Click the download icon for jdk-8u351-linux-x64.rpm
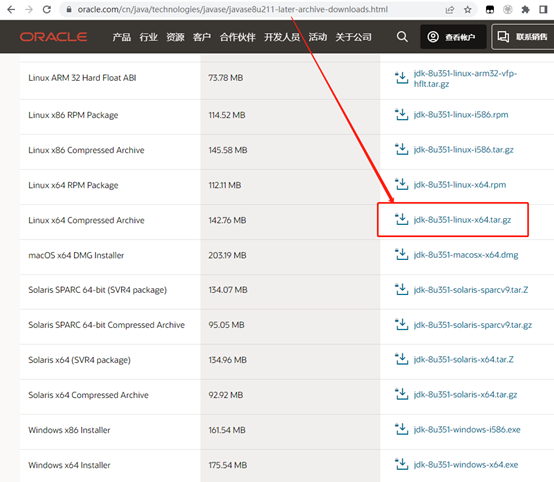The width and height of the screenshot is (554, 482). [401, 184]
